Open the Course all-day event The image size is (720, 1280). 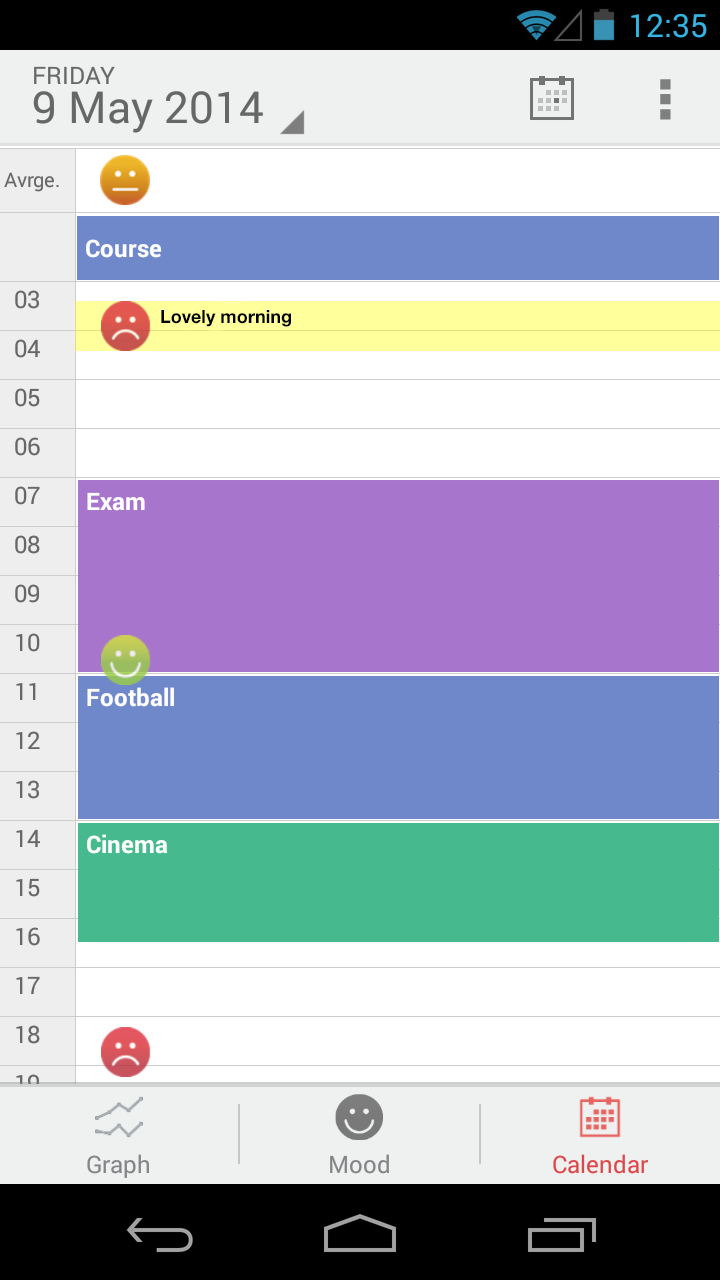398,249
